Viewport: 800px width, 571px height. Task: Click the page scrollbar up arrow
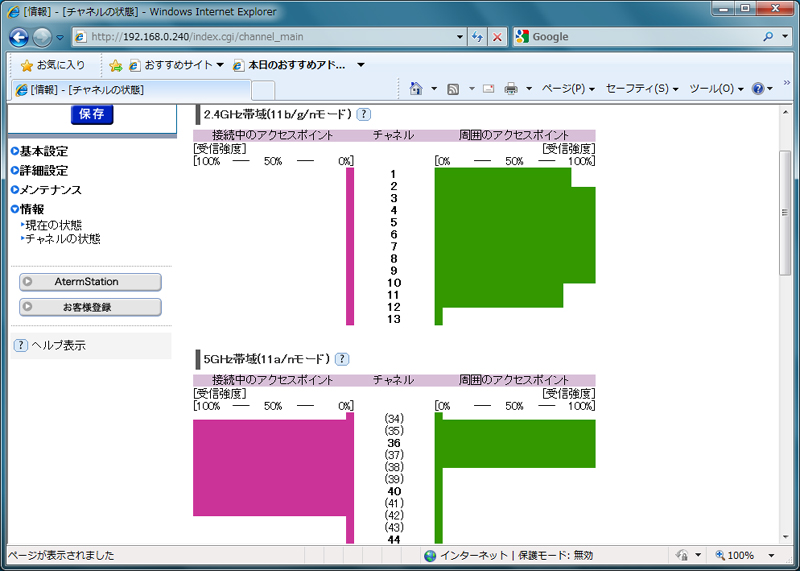(786, 112)
